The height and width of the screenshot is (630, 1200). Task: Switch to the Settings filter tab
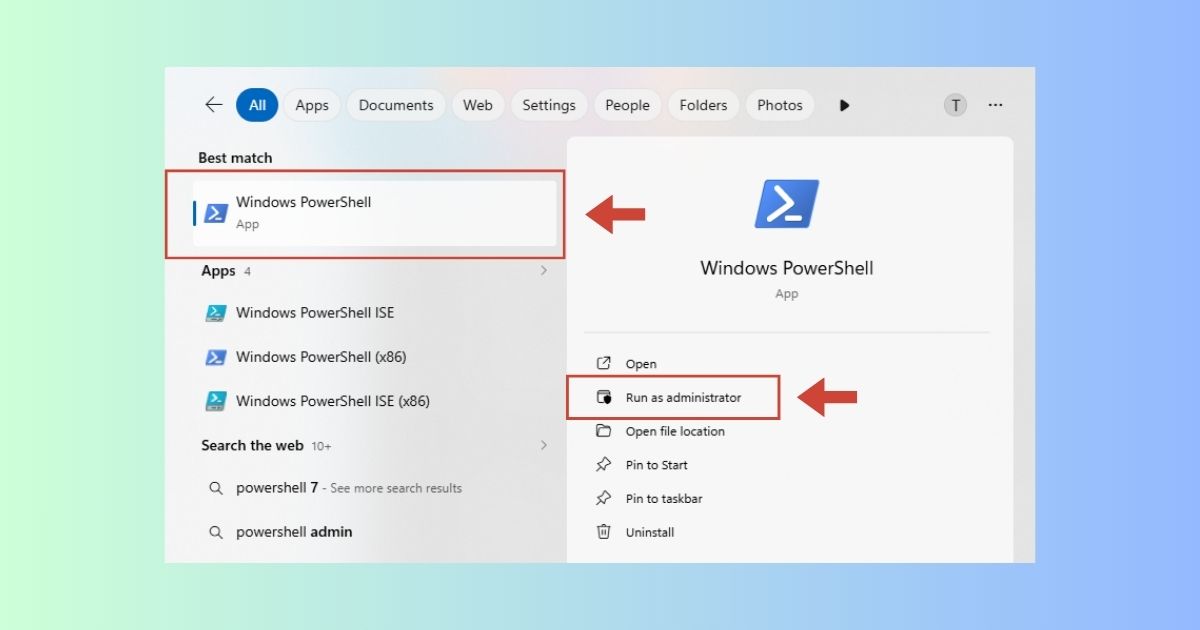tap(549, 105)
